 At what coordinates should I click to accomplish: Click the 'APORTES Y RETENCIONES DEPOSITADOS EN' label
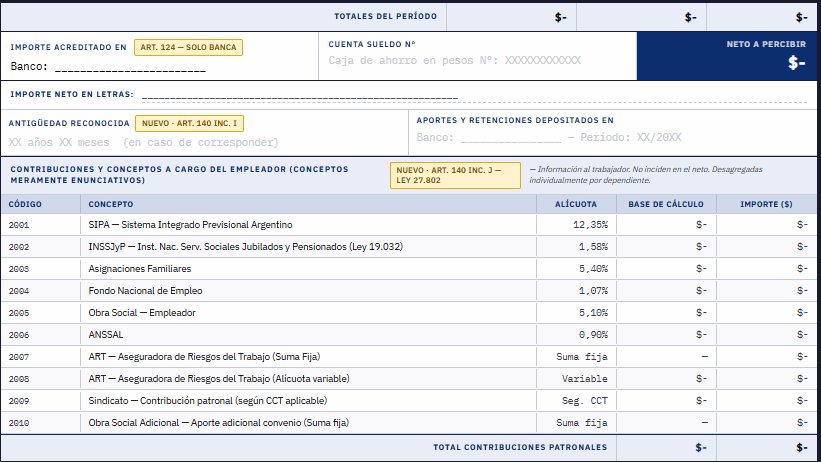(x=515, y=120)
